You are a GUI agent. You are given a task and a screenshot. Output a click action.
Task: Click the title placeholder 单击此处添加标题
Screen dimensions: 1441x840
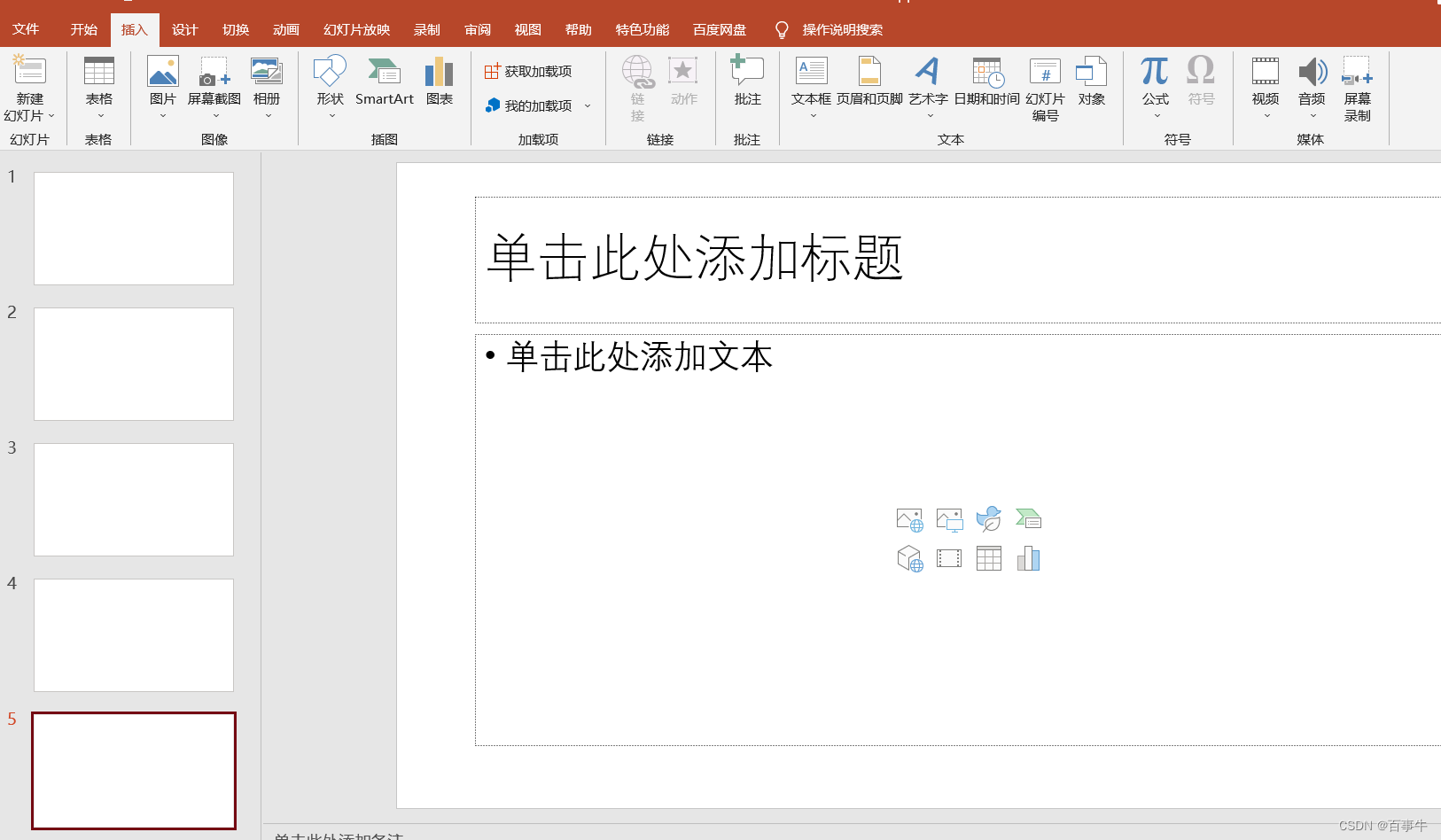coord(696,258)
